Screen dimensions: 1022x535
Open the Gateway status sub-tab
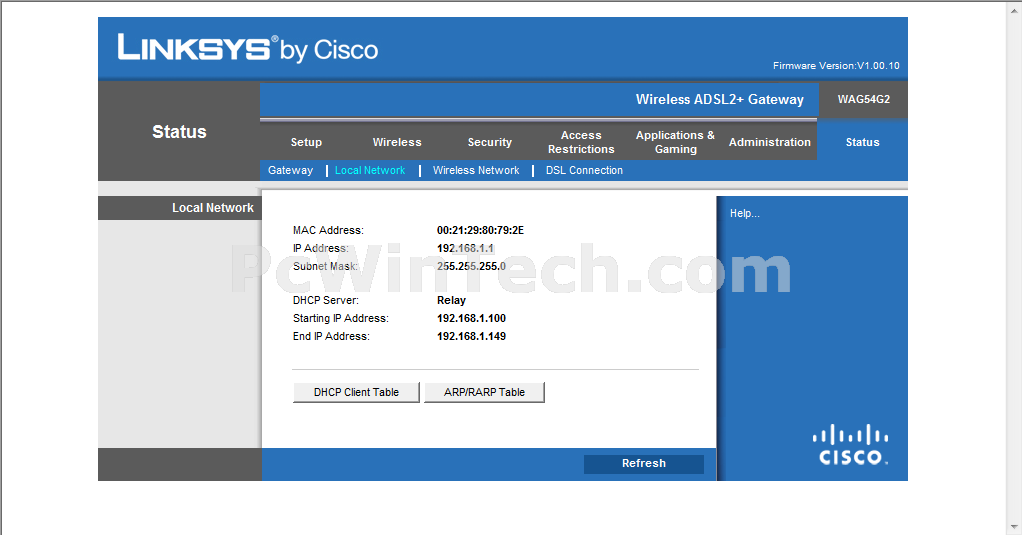point(290,170)
